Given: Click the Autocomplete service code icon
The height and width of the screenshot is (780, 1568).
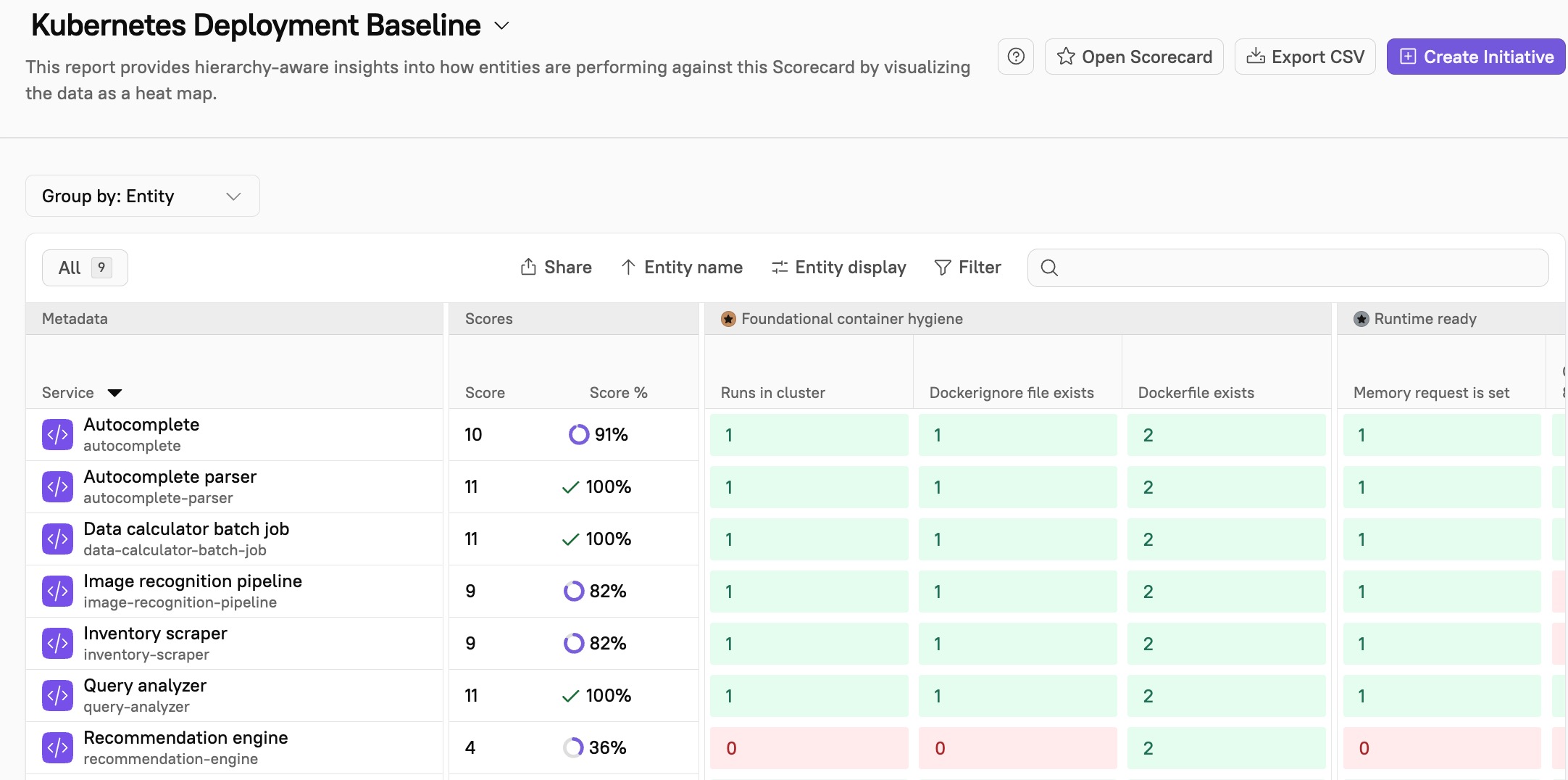Looking at the screenshot, I should (x=57, y=434).
